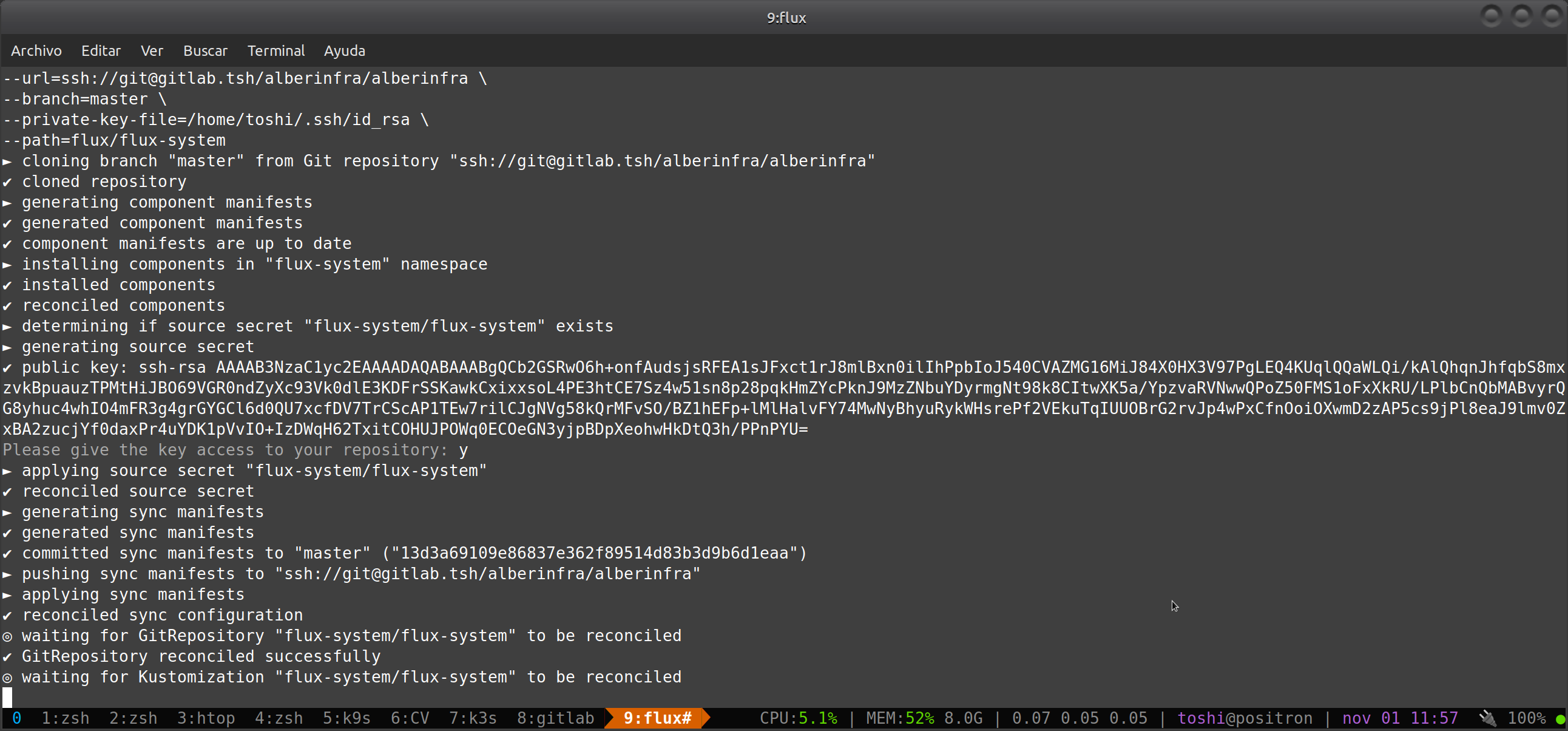Click the green battery indicator dot
This screenshot has height=731, width=1568.
click(1560, 719)
